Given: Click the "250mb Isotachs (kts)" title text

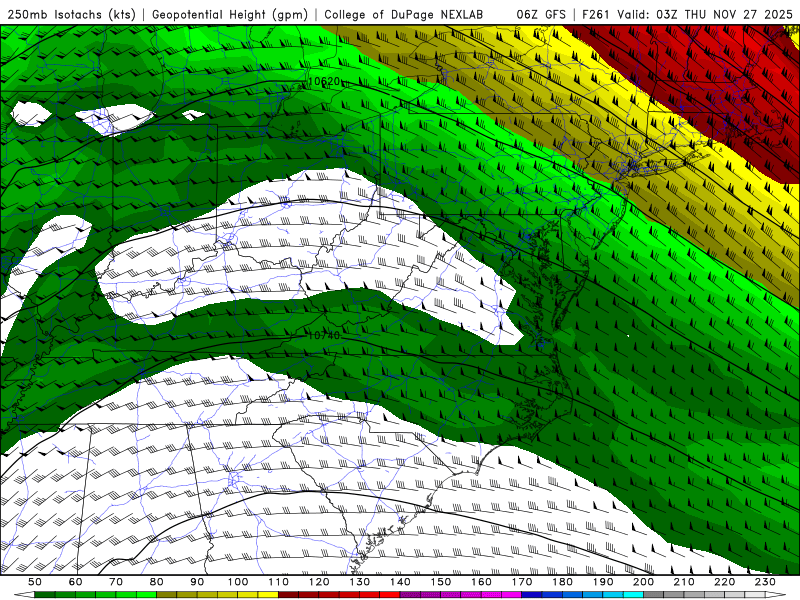Looking at the screenshot, I should coord(71,14).
